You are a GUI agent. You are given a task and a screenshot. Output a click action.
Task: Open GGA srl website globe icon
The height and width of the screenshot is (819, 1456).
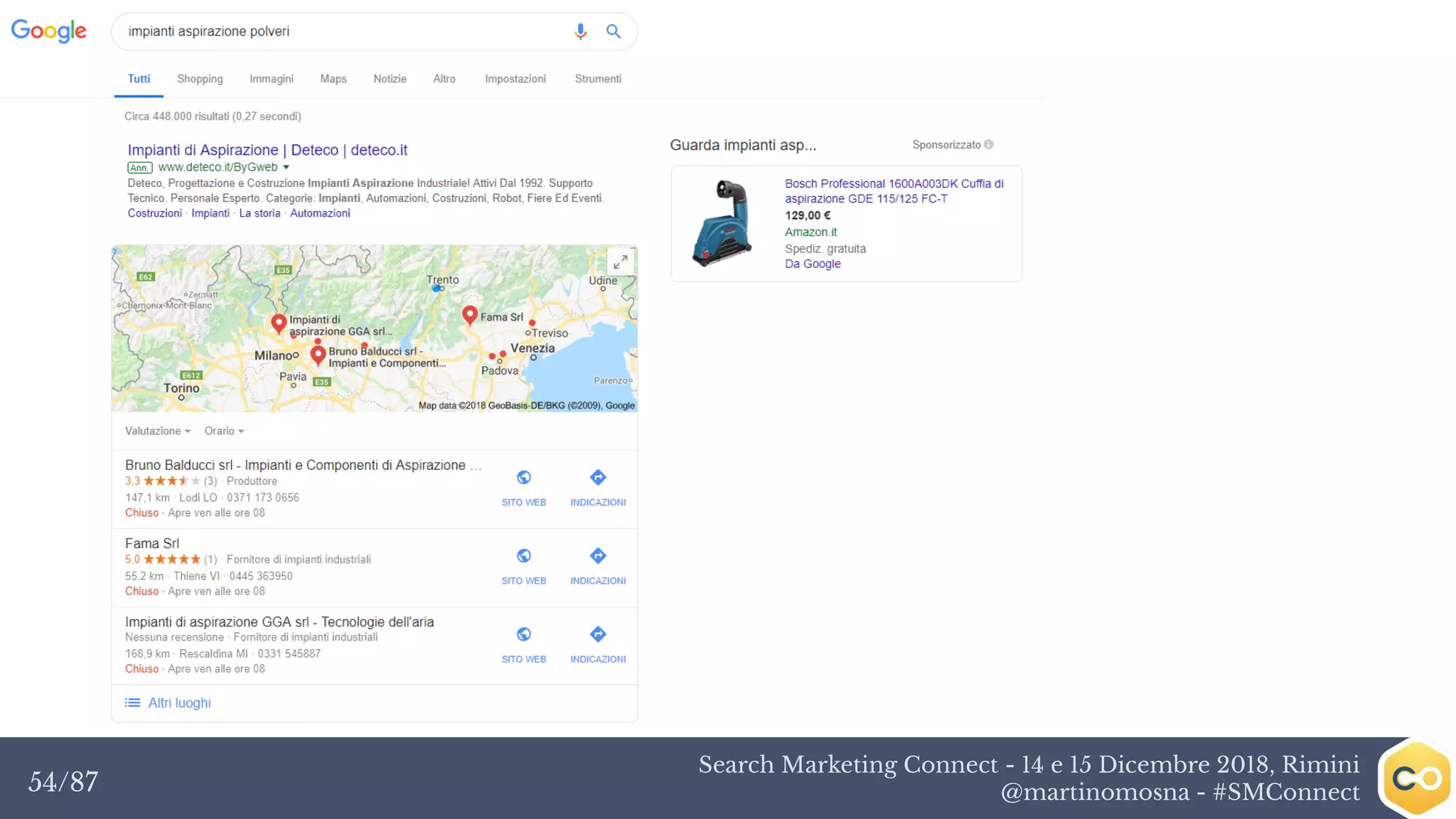tap(524, 633)
